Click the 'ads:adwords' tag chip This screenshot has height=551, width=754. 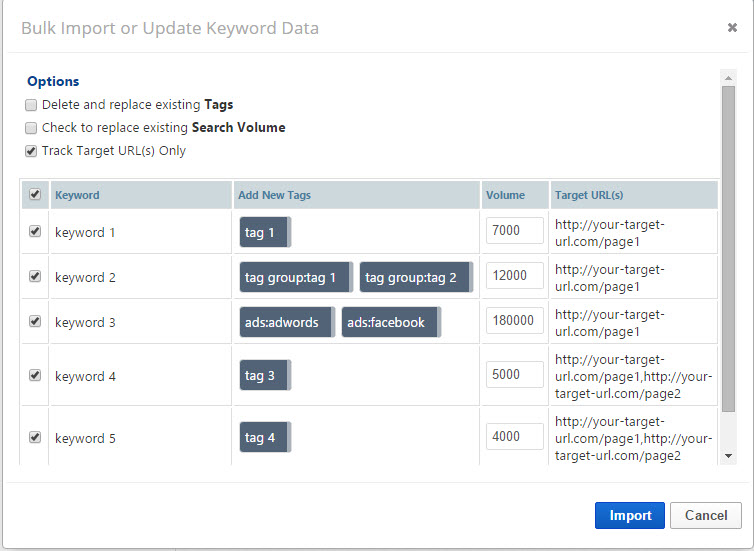point(286,322)
